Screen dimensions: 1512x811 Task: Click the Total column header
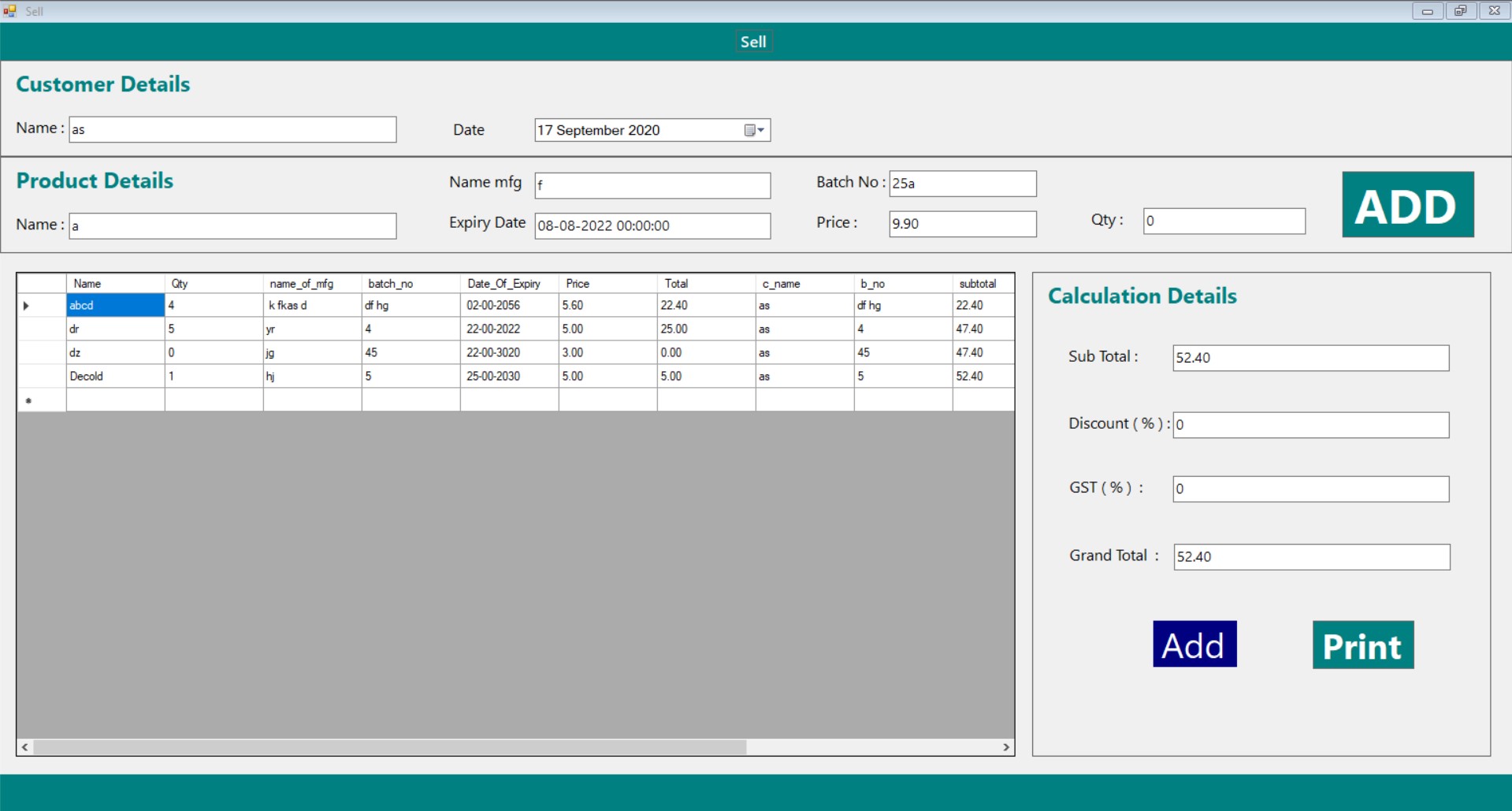click(x=706, y=284)
